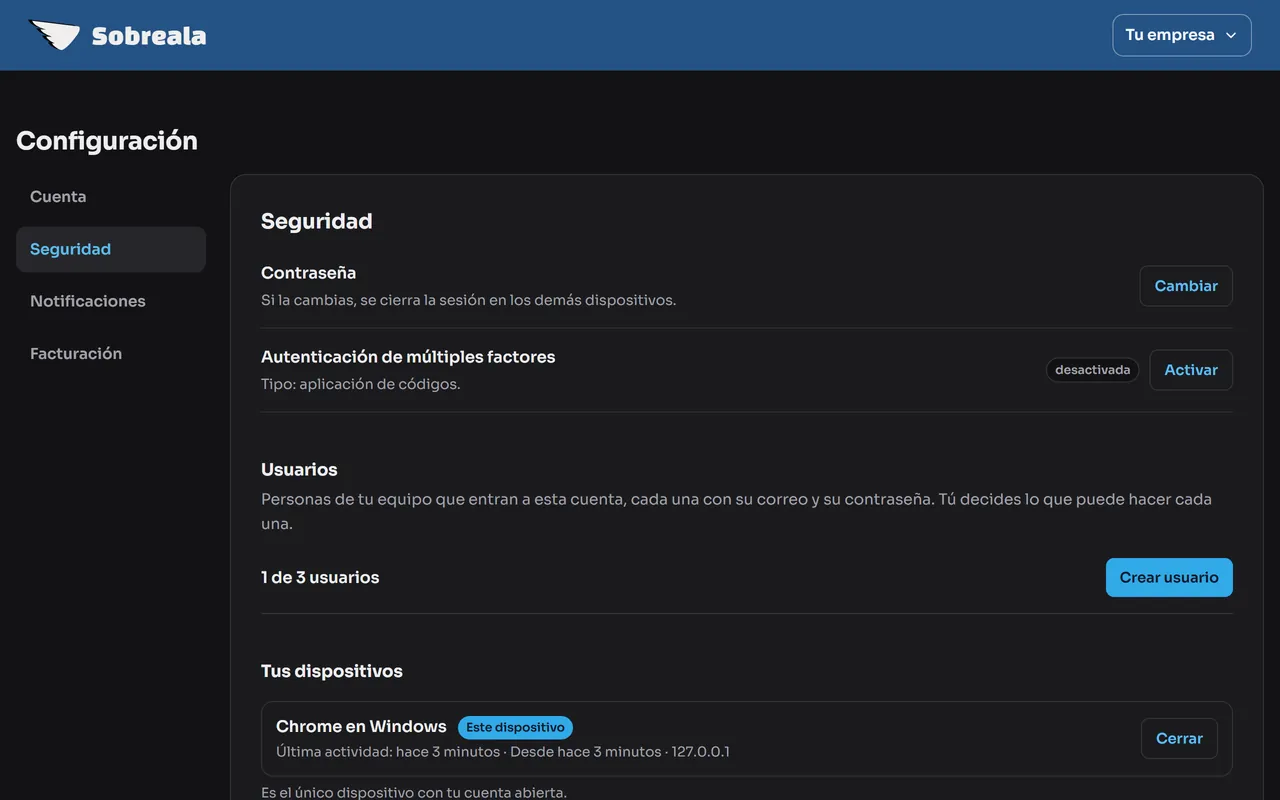
Task: Click the Contraseña label
Action: pos(309,273)
